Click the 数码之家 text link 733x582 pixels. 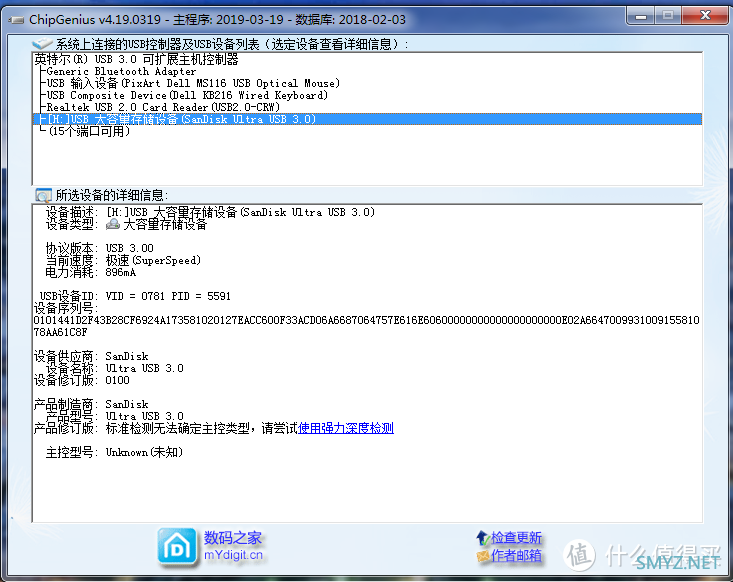(x=232, y=538)
